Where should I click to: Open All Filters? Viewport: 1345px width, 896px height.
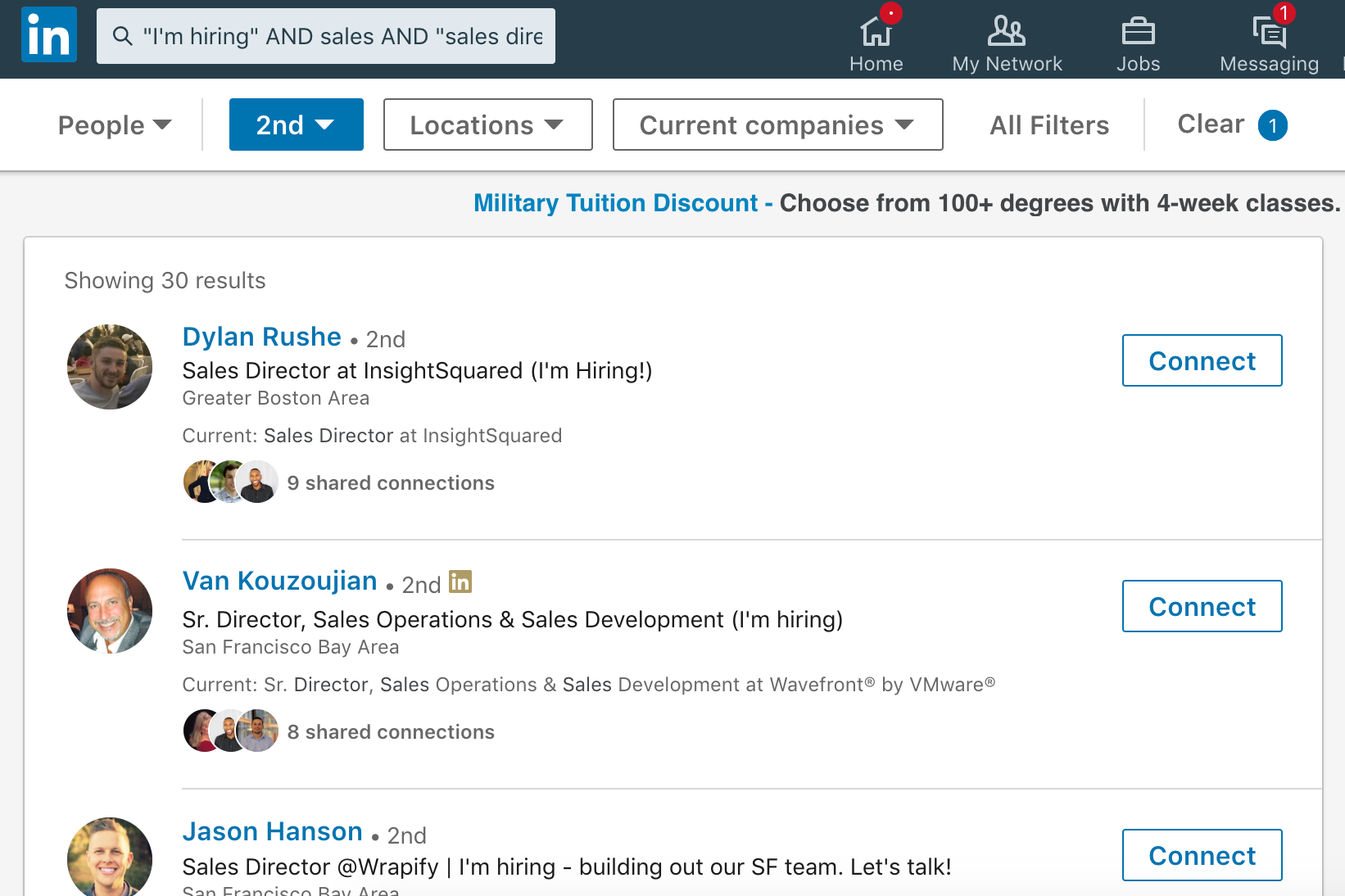(x=1049, y=125)
